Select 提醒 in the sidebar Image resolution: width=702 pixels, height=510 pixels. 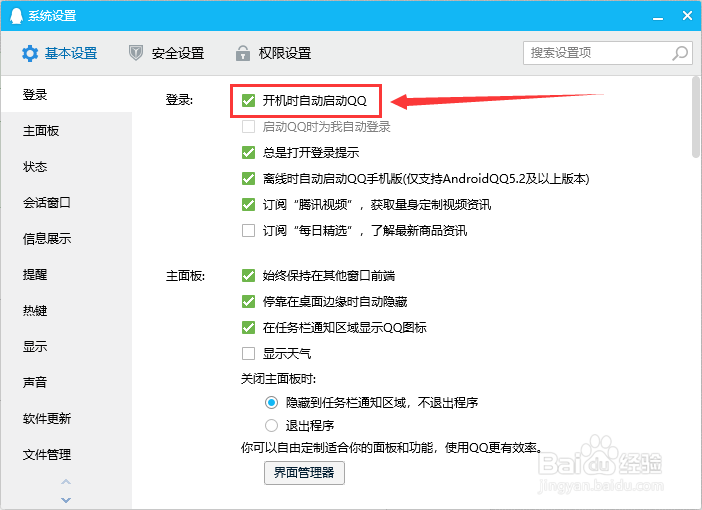pyautogui.click(x=66, y=274)
